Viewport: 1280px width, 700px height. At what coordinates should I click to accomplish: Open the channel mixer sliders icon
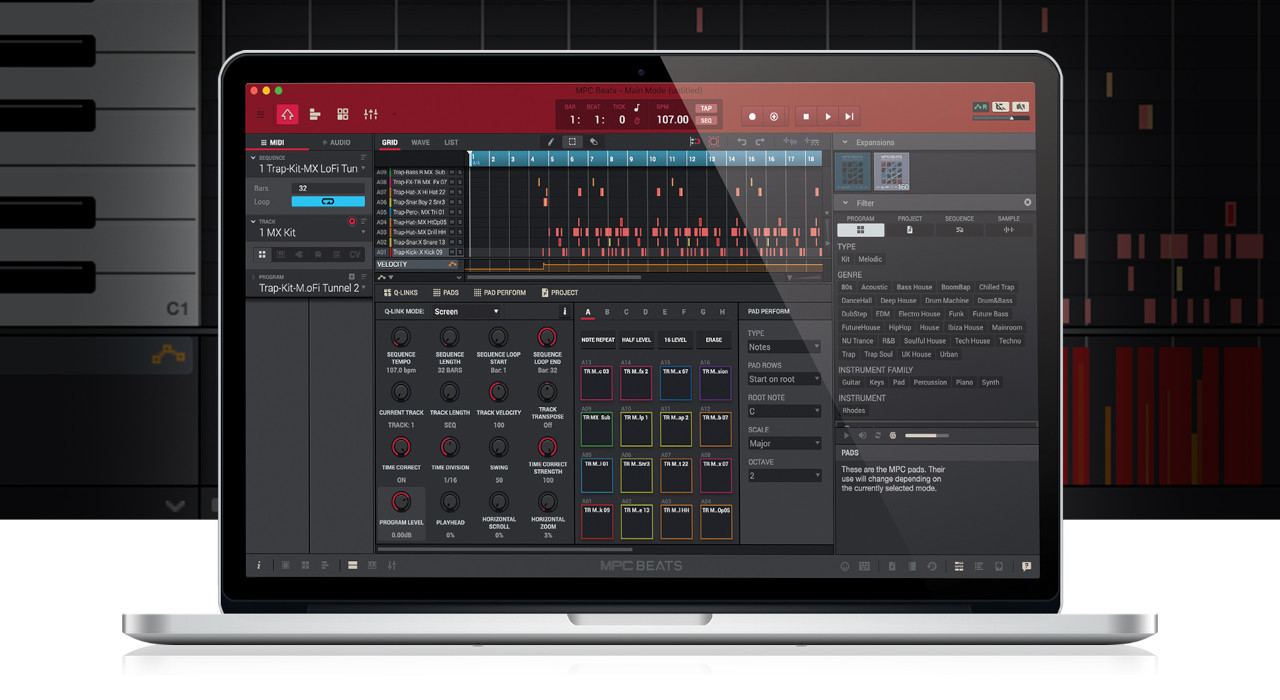(x=371, y=115)
